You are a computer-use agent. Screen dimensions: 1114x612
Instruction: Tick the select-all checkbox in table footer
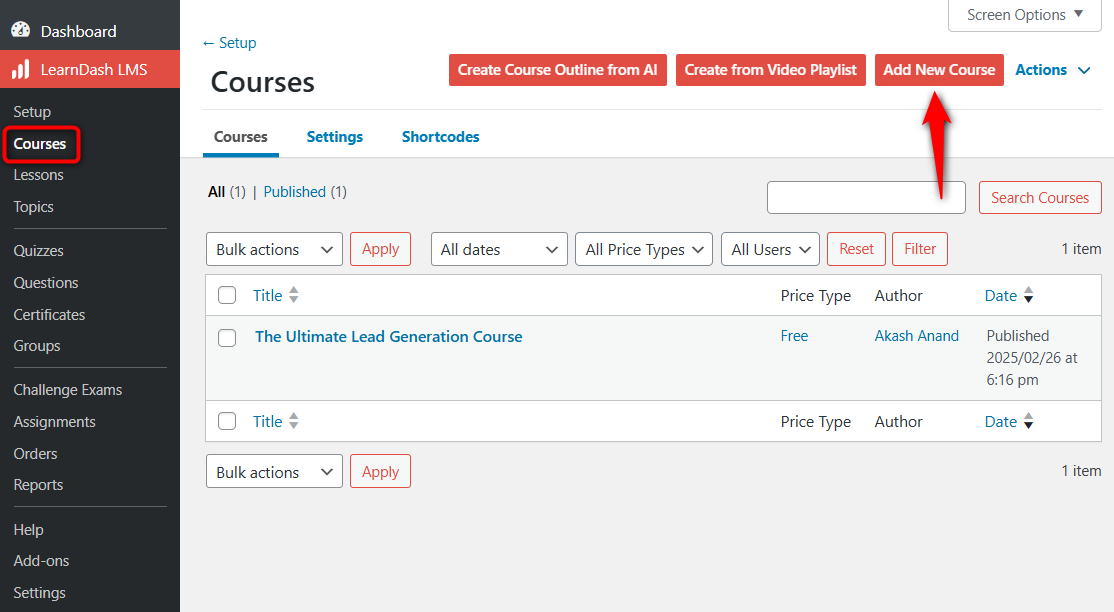[227, 422]
